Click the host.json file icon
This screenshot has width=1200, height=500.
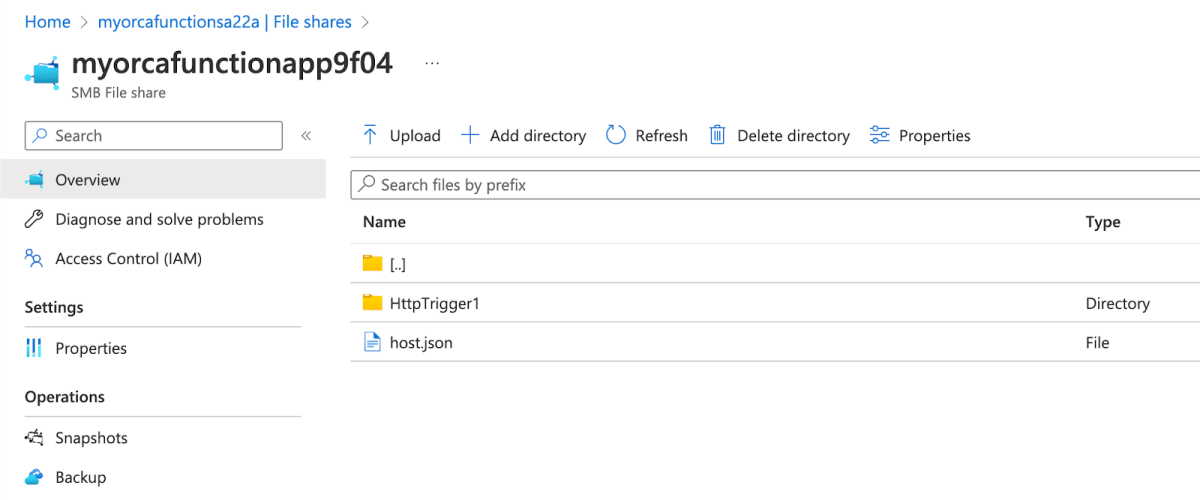coord(373,342)
